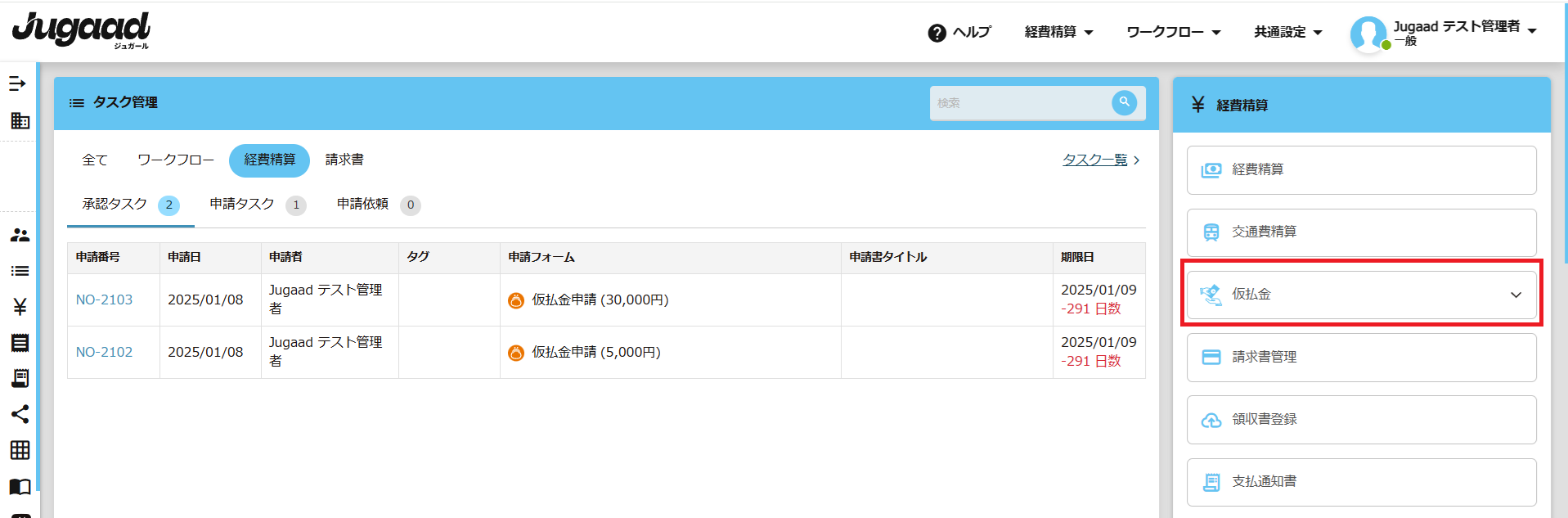Click into the 検索 search field
1568x518 pixels.
coord(1018,103)
